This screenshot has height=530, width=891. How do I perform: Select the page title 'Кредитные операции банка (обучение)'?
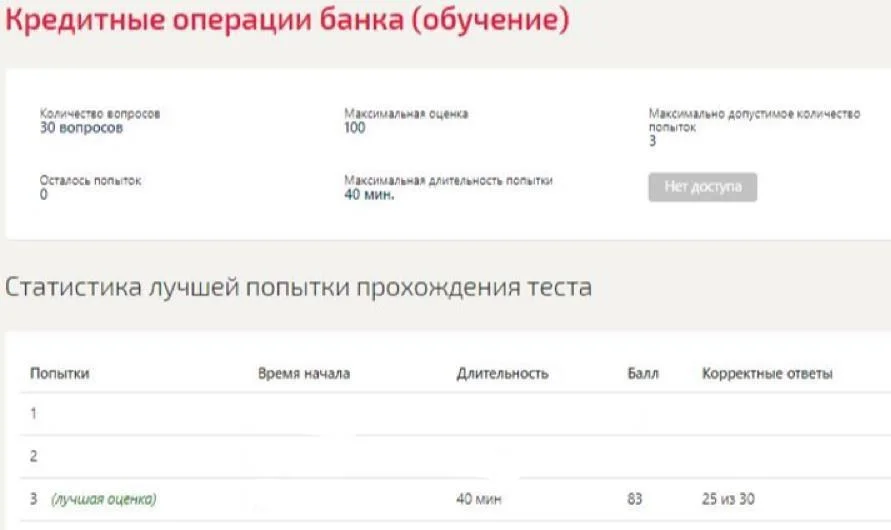coord(287,20)
